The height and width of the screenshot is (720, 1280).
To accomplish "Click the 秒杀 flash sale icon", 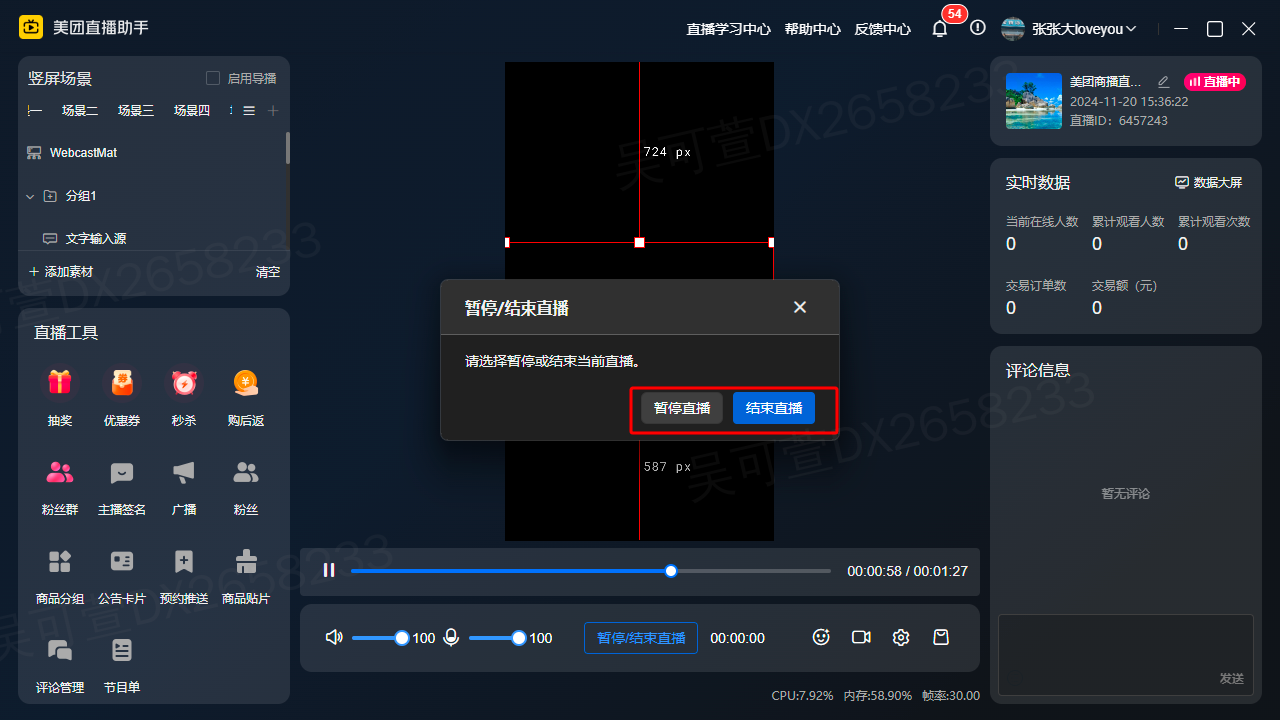I will [x=184, y=384].
